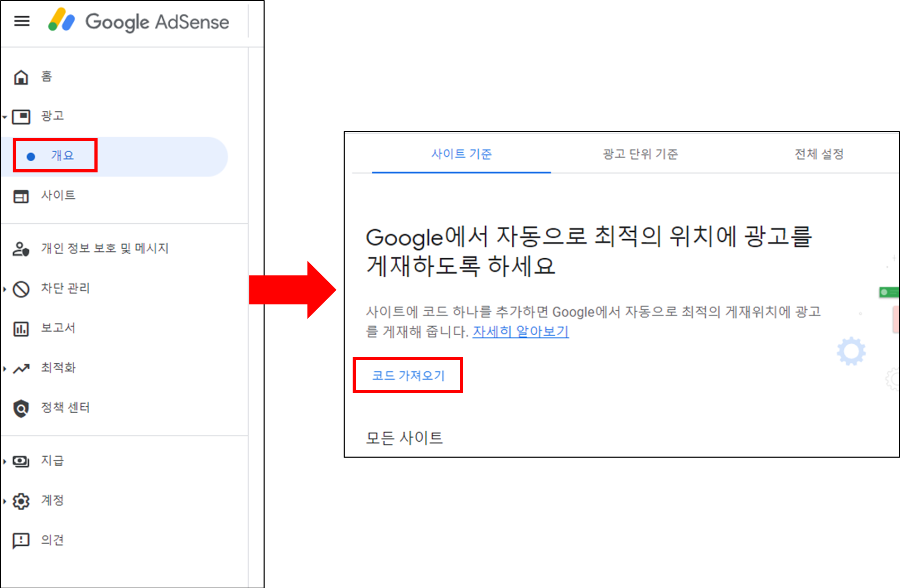Expand the 차단 관리 section arrow

(x=5, y=289)
